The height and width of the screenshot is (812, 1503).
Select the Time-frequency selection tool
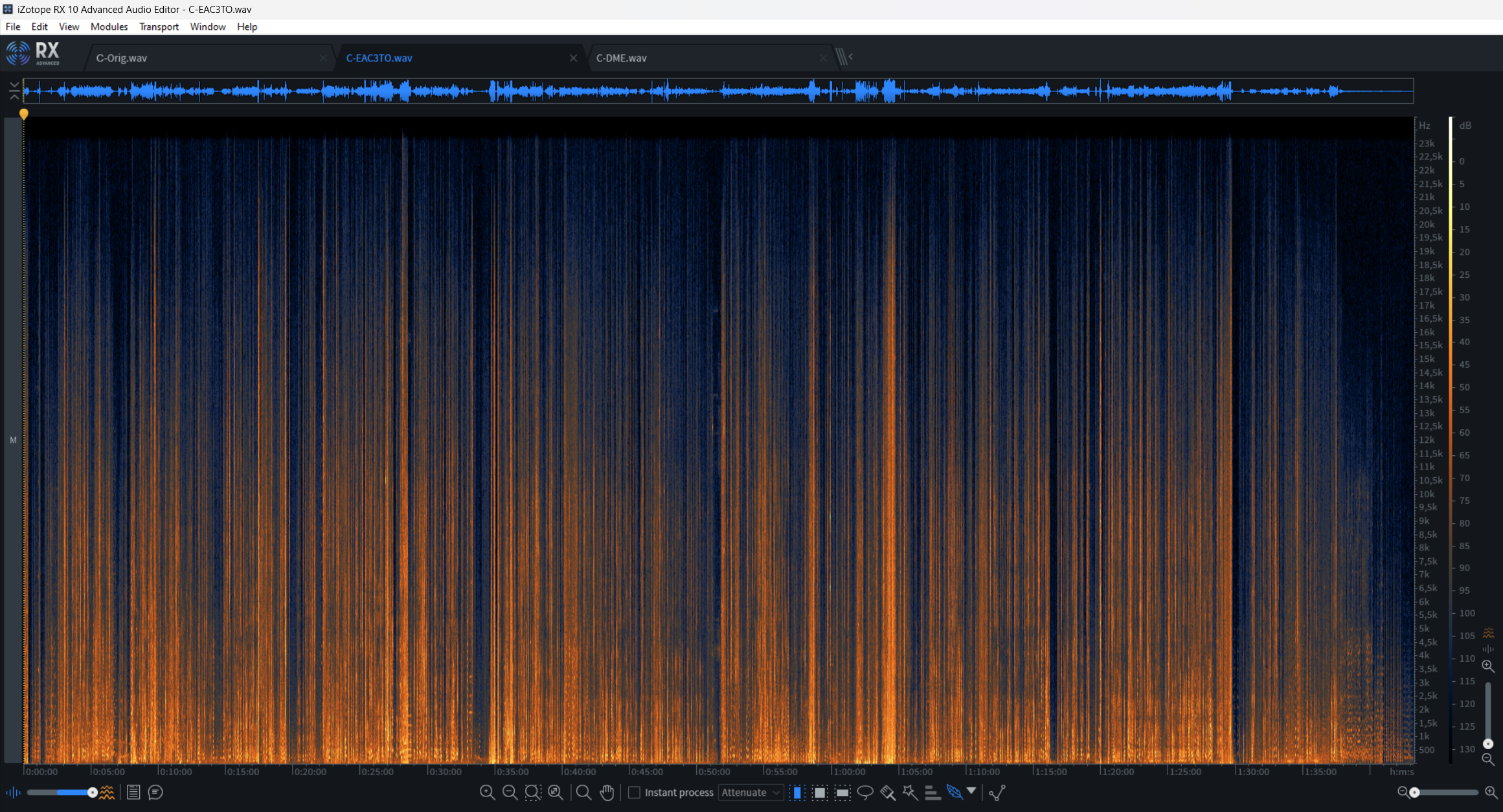[x=820, y=792]
